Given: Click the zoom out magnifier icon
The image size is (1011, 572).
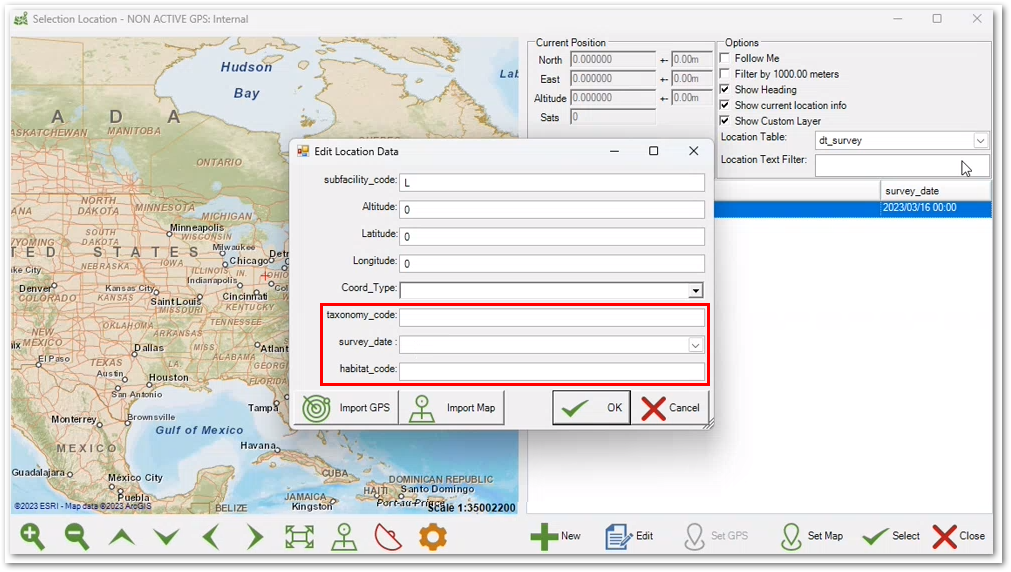Looking at the screenshot, I should pyautogui.click(x=77, y=536).
